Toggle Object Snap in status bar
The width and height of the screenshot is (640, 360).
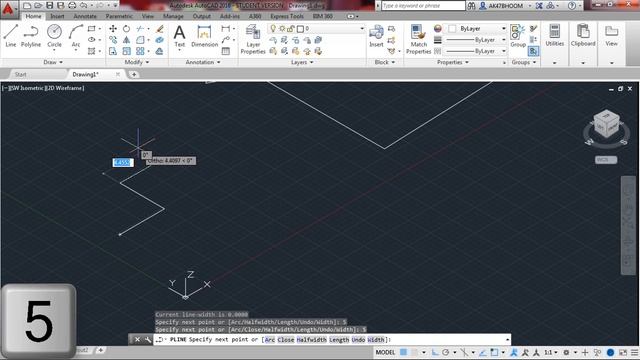pyautogui.click(x=494, y=352)
